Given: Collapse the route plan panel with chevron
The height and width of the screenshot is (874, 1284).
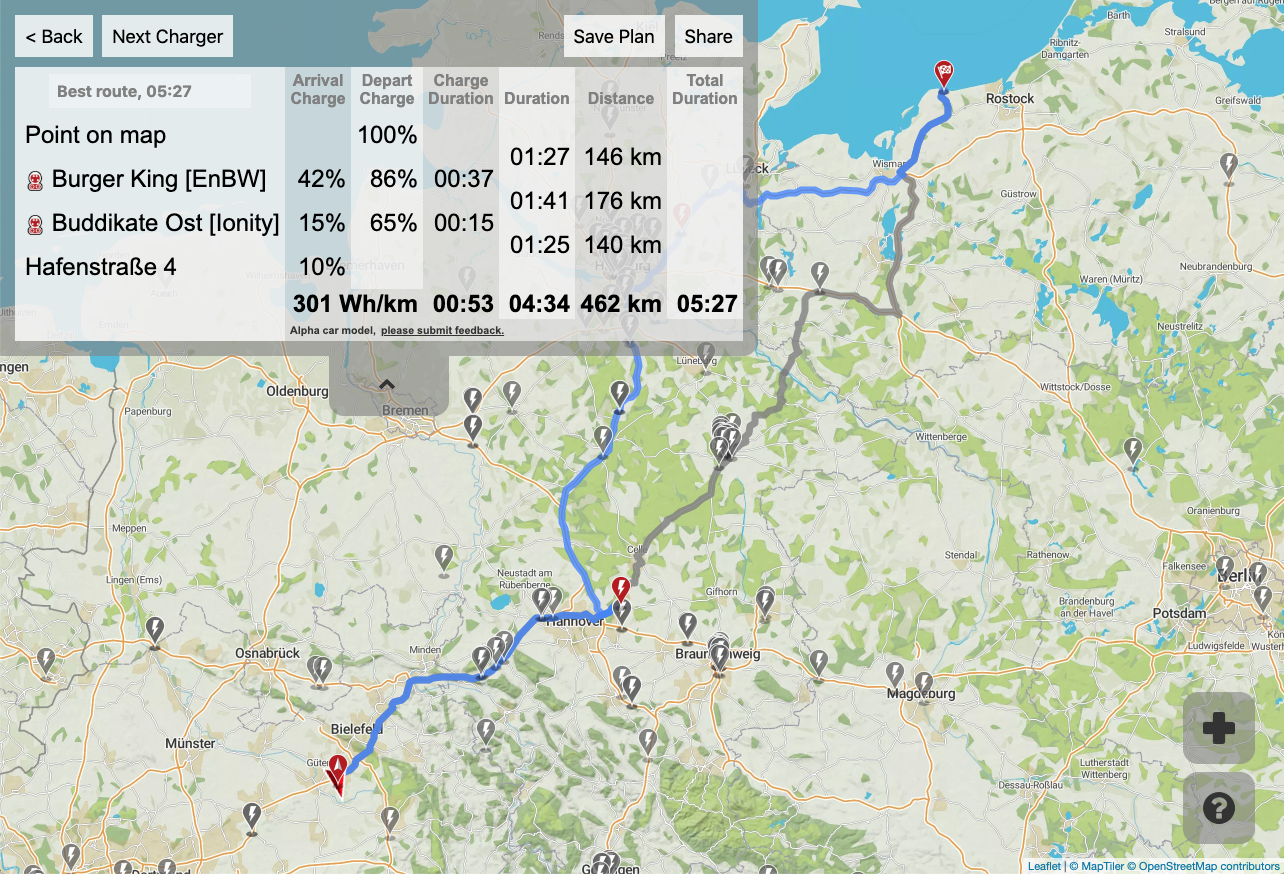Looking at the screenshot, I should (x=388, y=384).
